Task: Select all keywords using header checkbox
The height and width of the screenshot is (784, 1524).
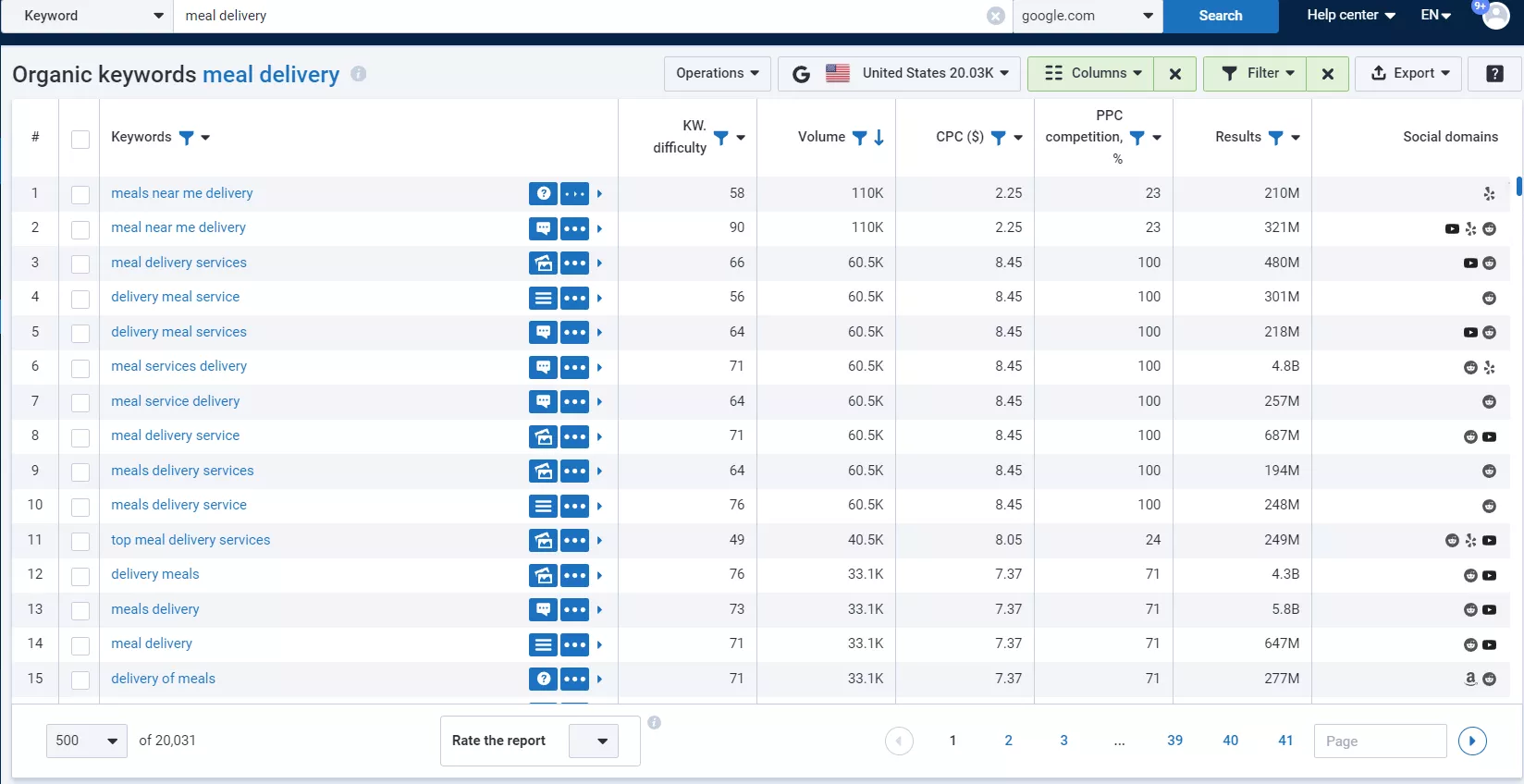Action: click(x=80, y=139)
